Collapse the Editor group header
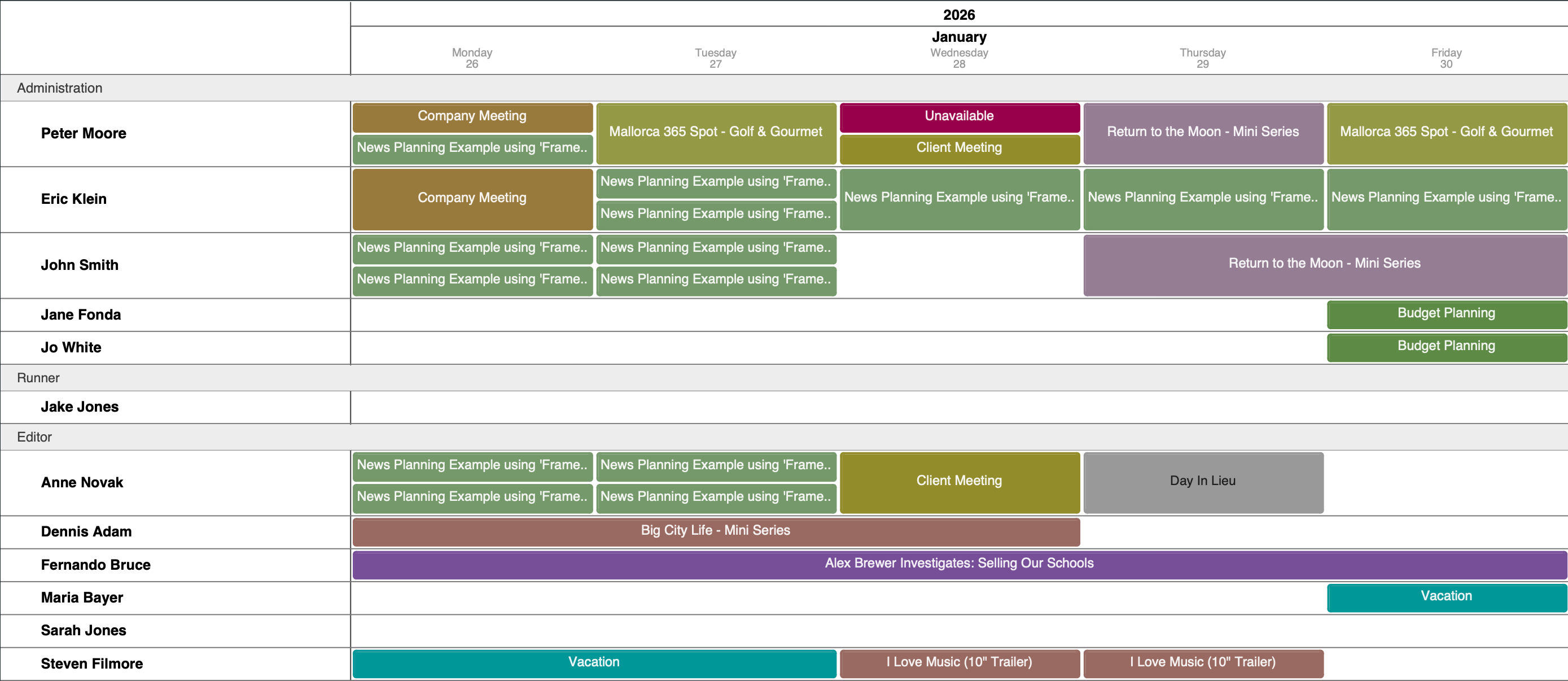 click(34, 438)
